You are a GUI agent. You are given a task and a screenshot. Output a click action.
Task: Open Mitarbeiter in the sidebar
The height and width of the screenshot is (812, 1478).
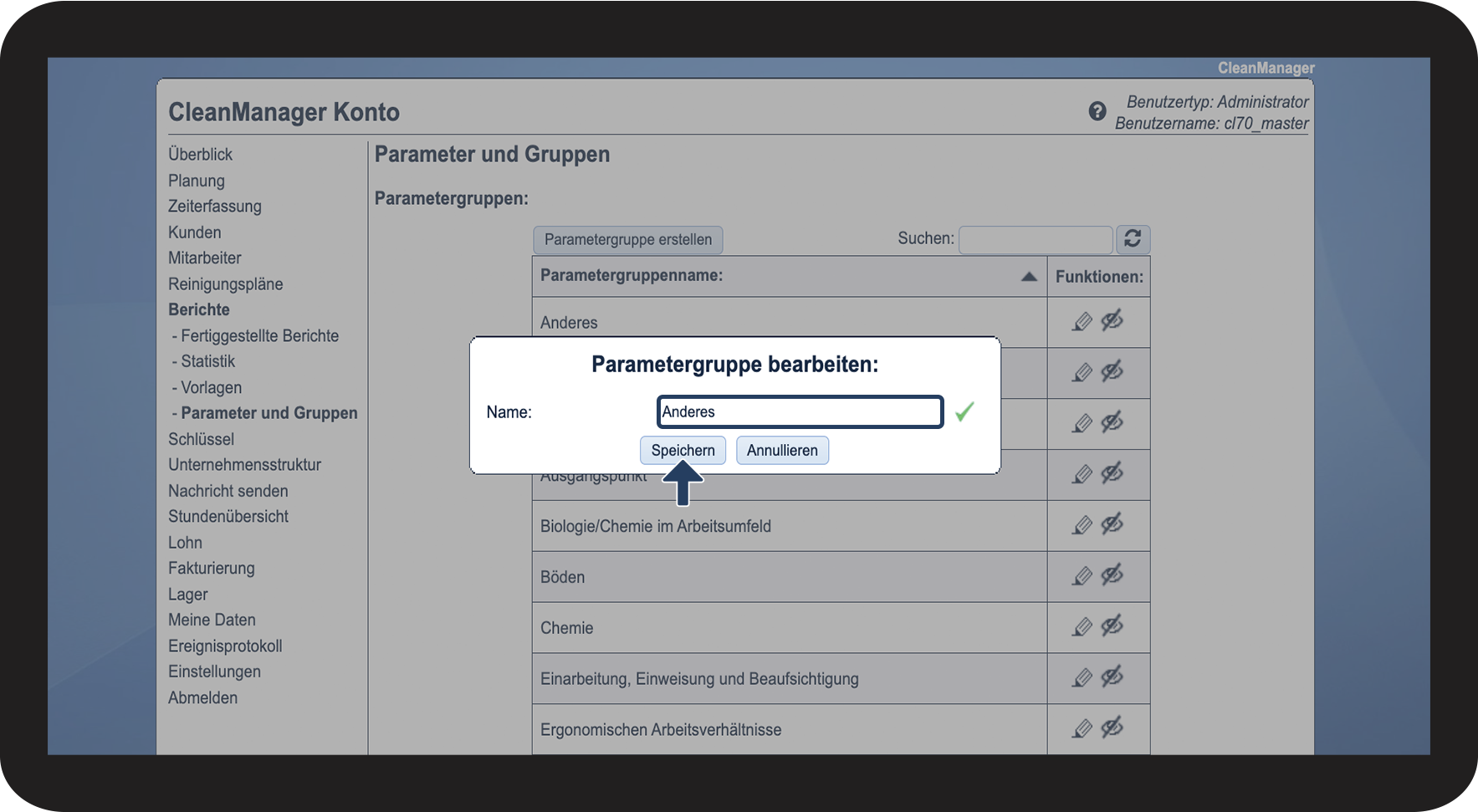point(205,258)
